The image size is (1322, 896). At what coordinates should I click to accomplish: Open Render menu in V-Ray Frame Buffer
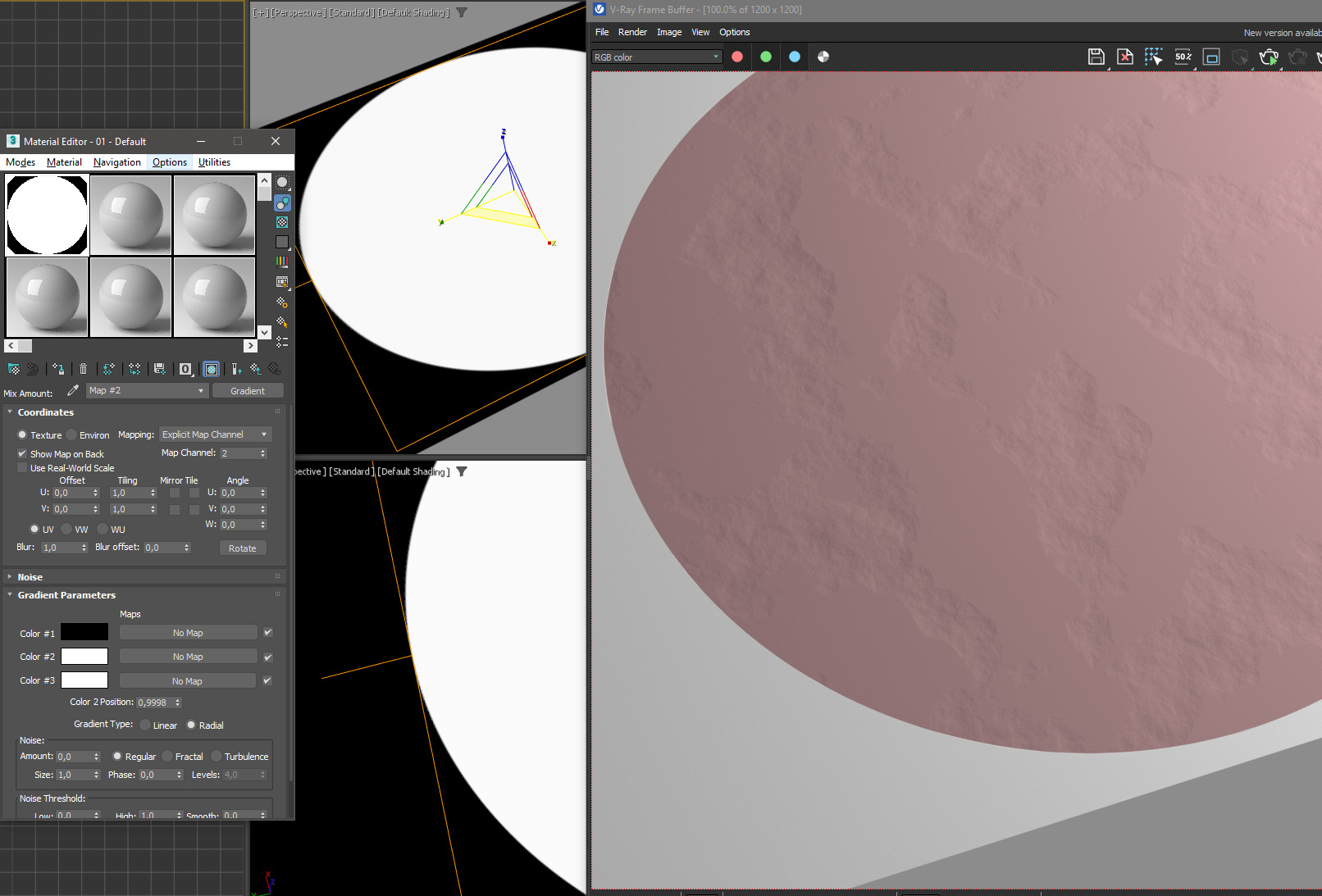(x=632, y=32)
